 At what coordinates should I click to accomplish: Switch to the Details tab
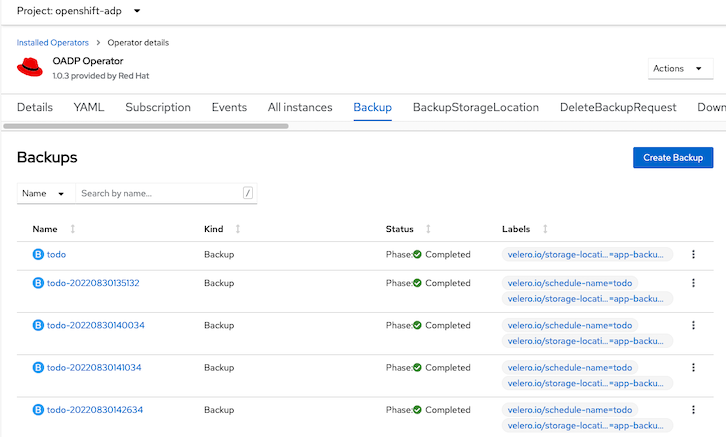point(35,107)
